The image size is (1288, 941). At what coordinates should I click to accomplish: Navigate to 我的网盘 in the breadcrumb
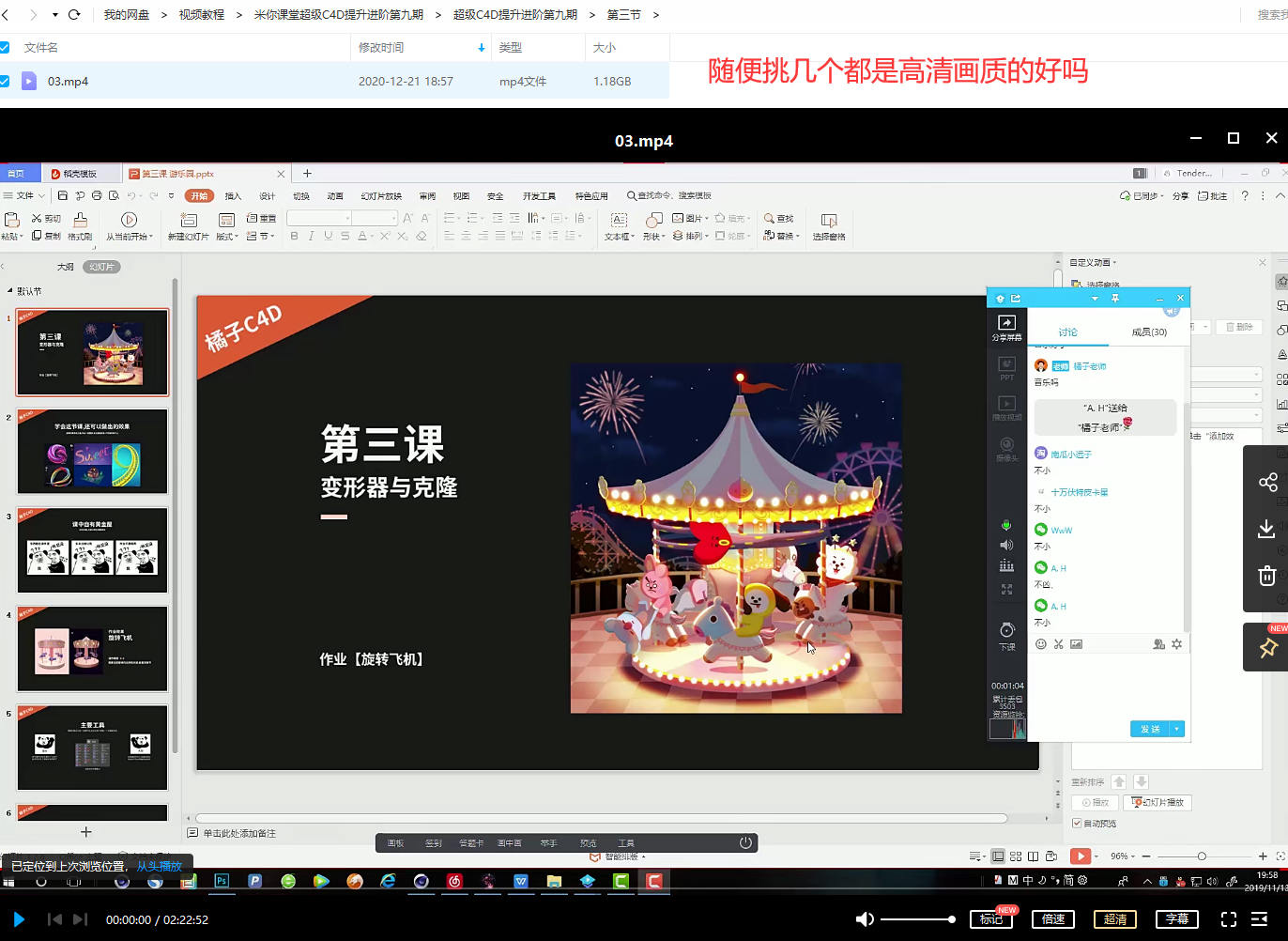point(126,15)
